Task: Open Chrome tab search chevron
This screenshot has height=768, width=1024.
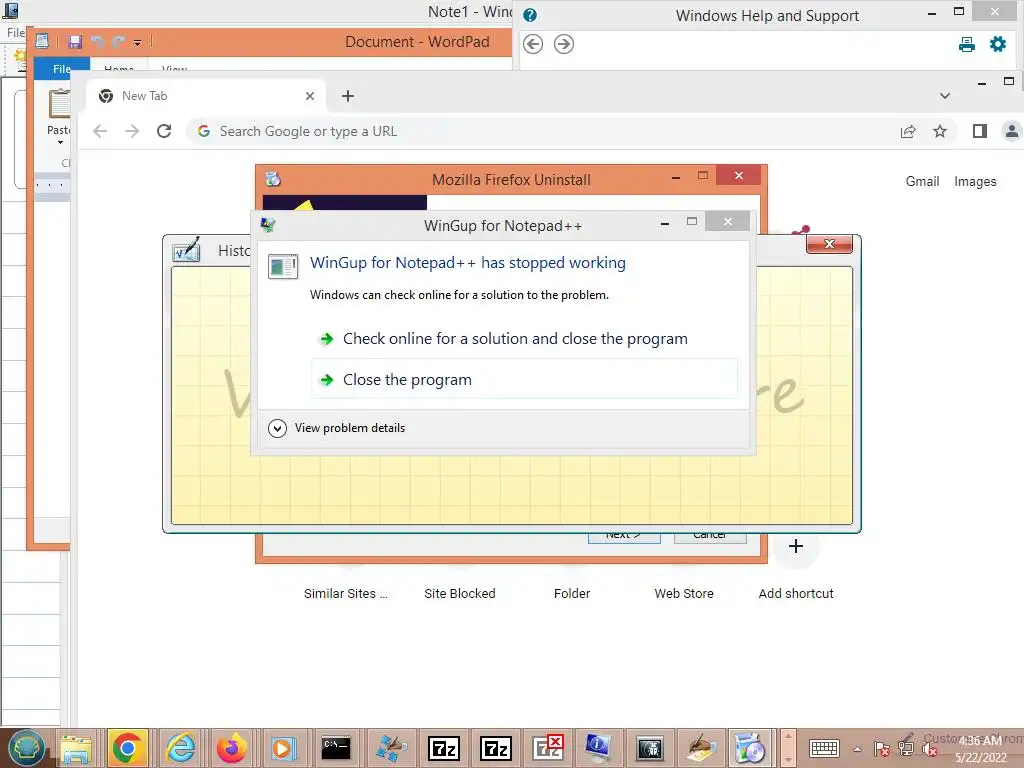Action: (x=944, y=96)
